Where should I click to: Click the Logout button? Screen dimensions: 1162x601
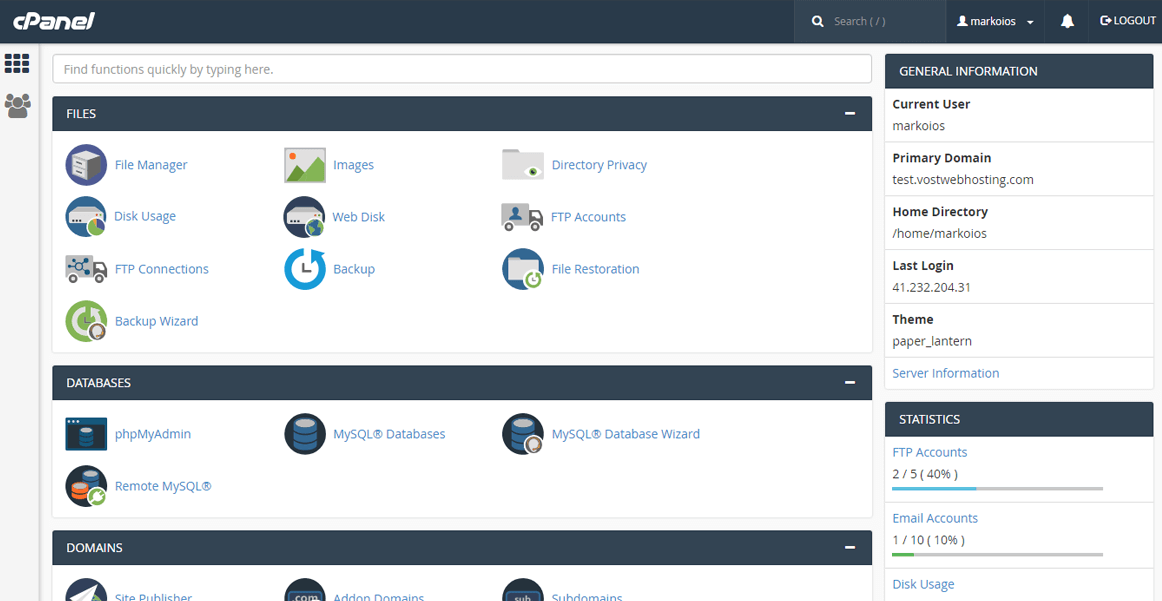[x=1128, y=21]
